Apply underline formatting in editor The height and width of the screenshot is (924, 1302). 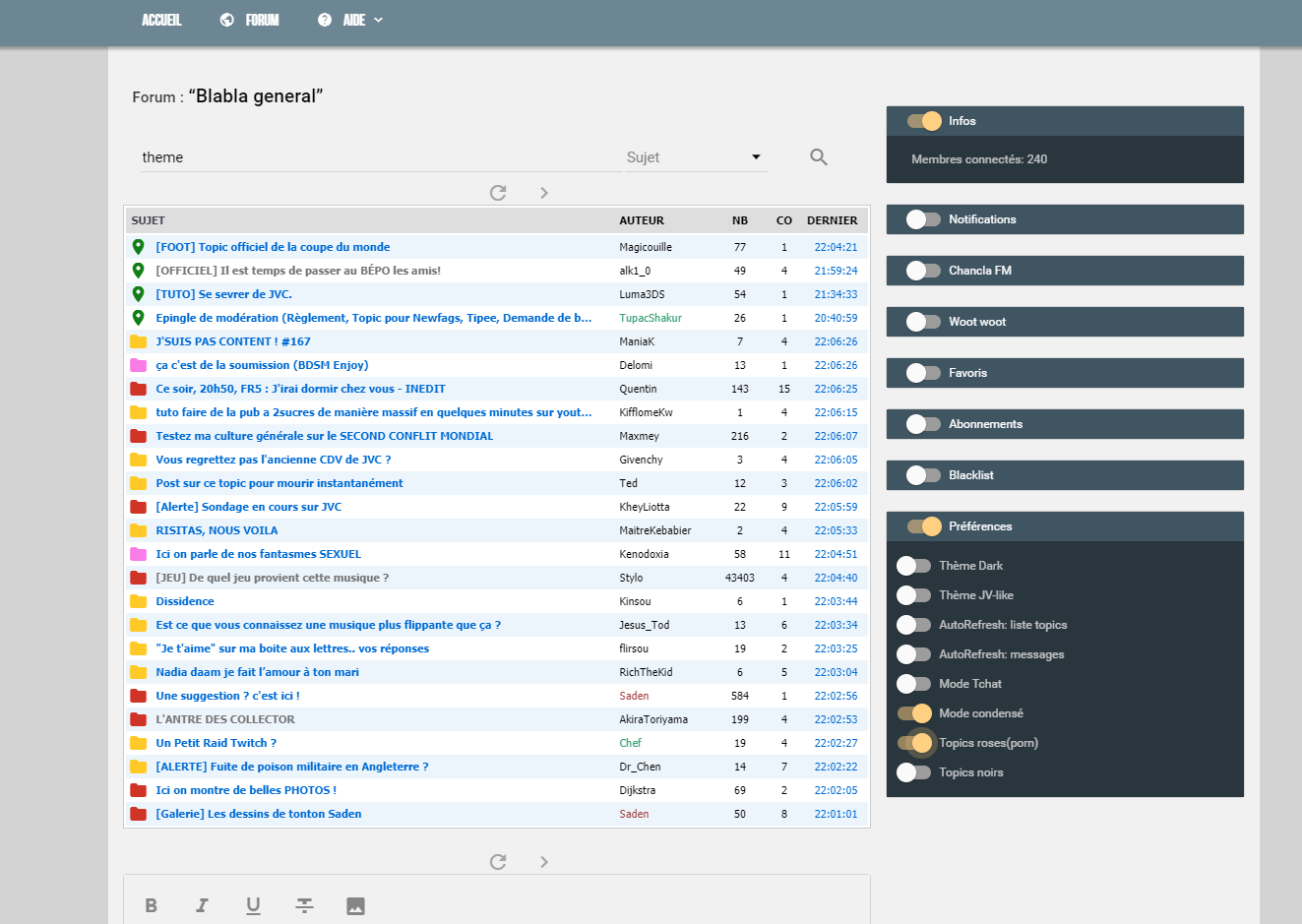253,906
